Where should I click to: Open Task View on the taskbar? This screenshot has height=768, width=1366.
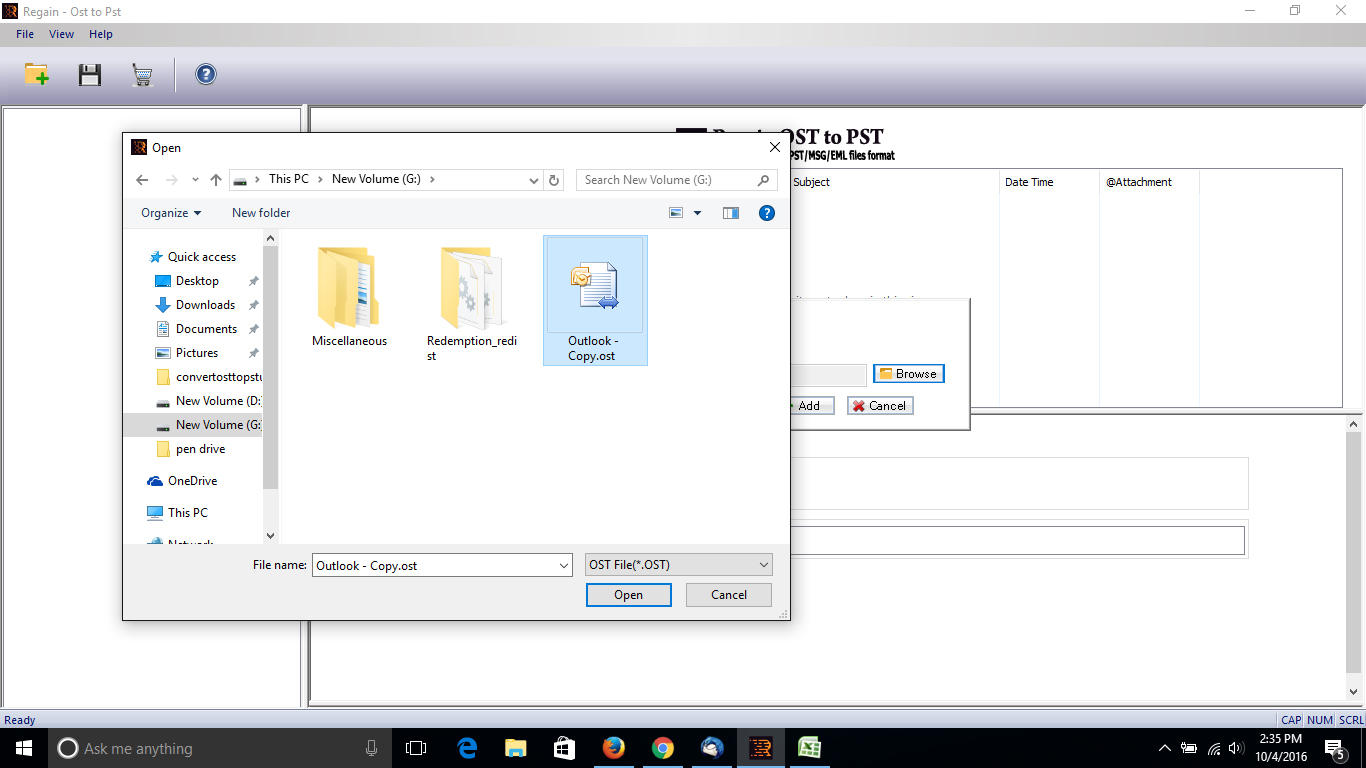[x=416, y=748]
